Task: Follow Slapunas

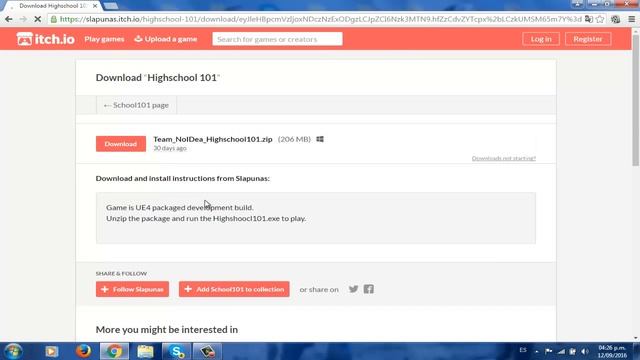Action: [x=132, y=289]
